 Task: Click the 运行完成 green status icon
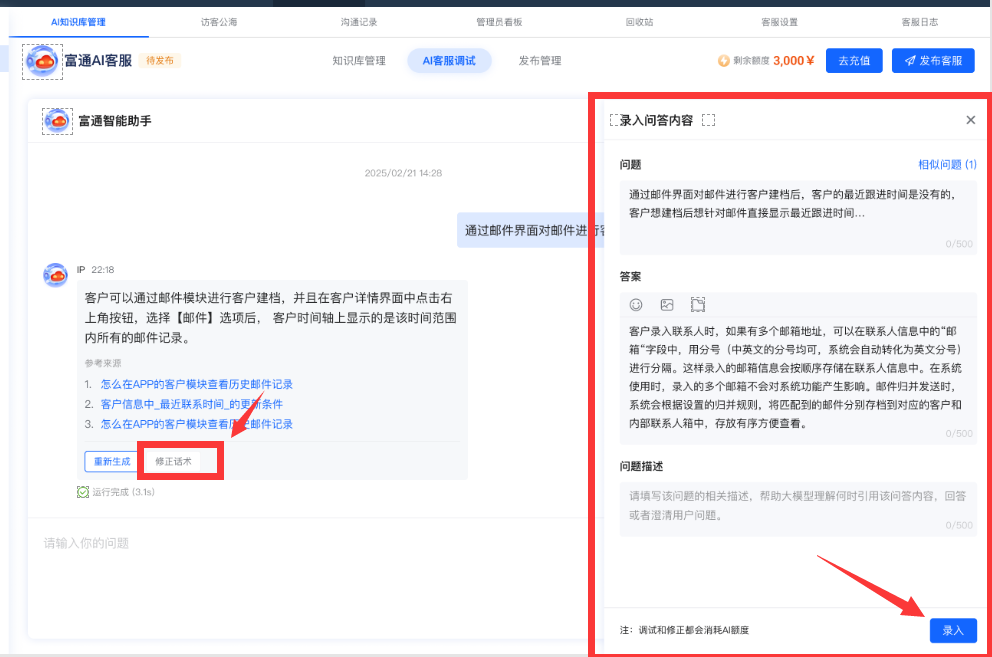[83, 492]
